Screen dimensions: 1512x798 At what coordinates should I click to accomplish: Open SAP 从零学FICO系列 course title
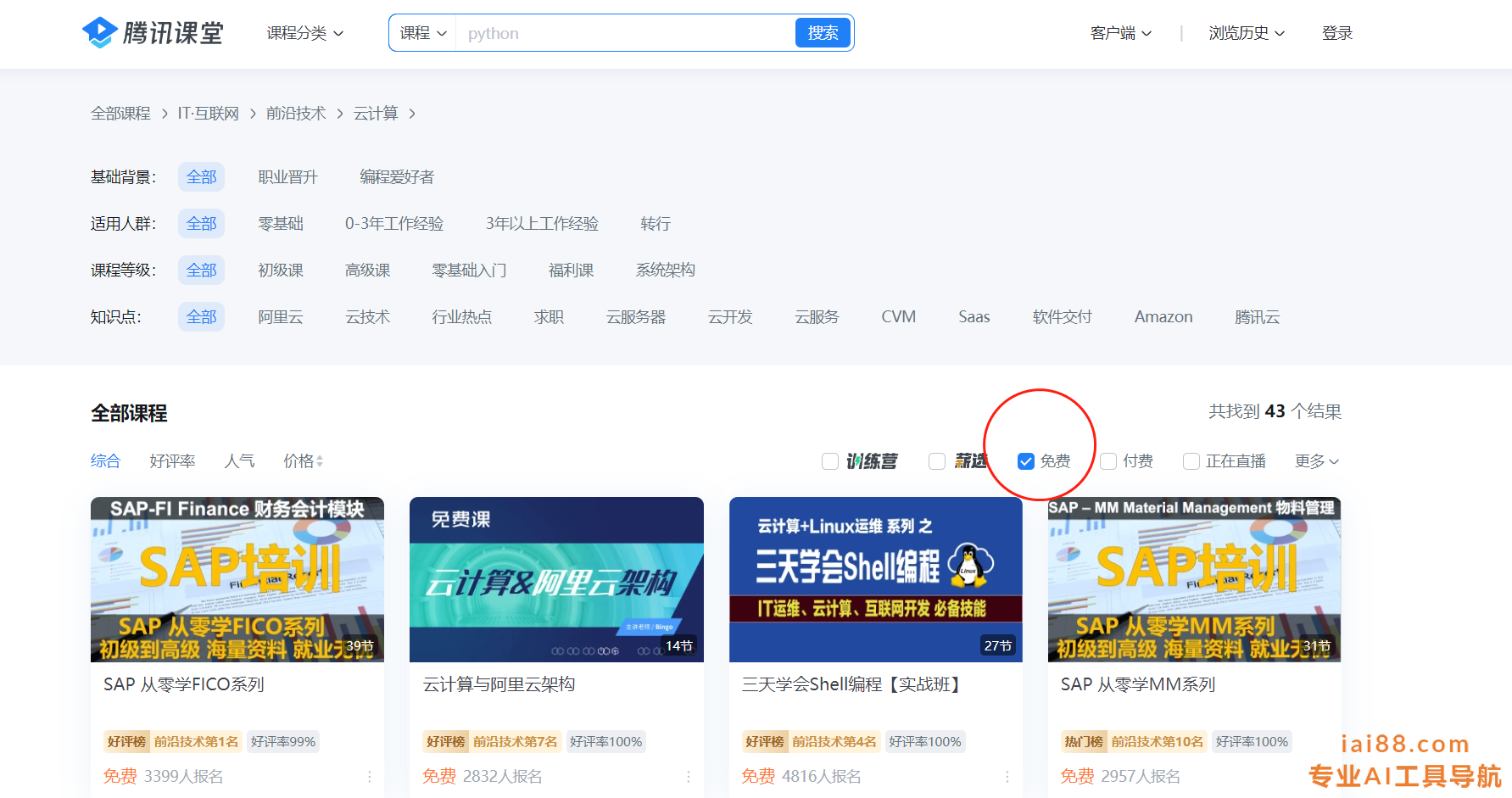pyautogui.click(x=184, y=684)
